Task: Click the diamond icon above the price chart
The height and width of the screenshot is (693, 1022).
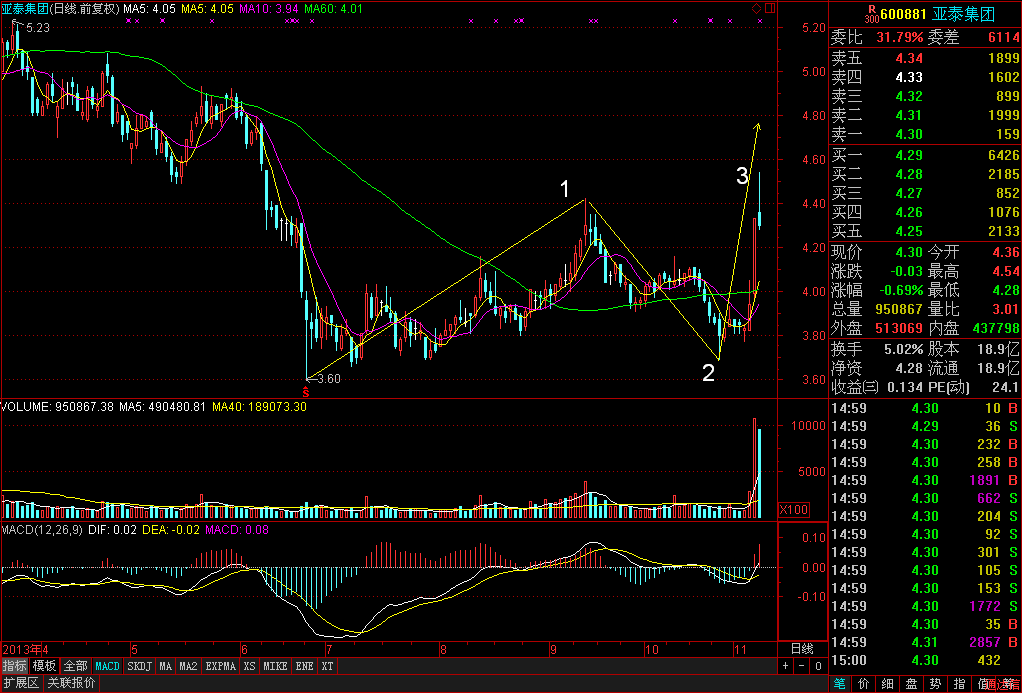Action: [757, 8]
